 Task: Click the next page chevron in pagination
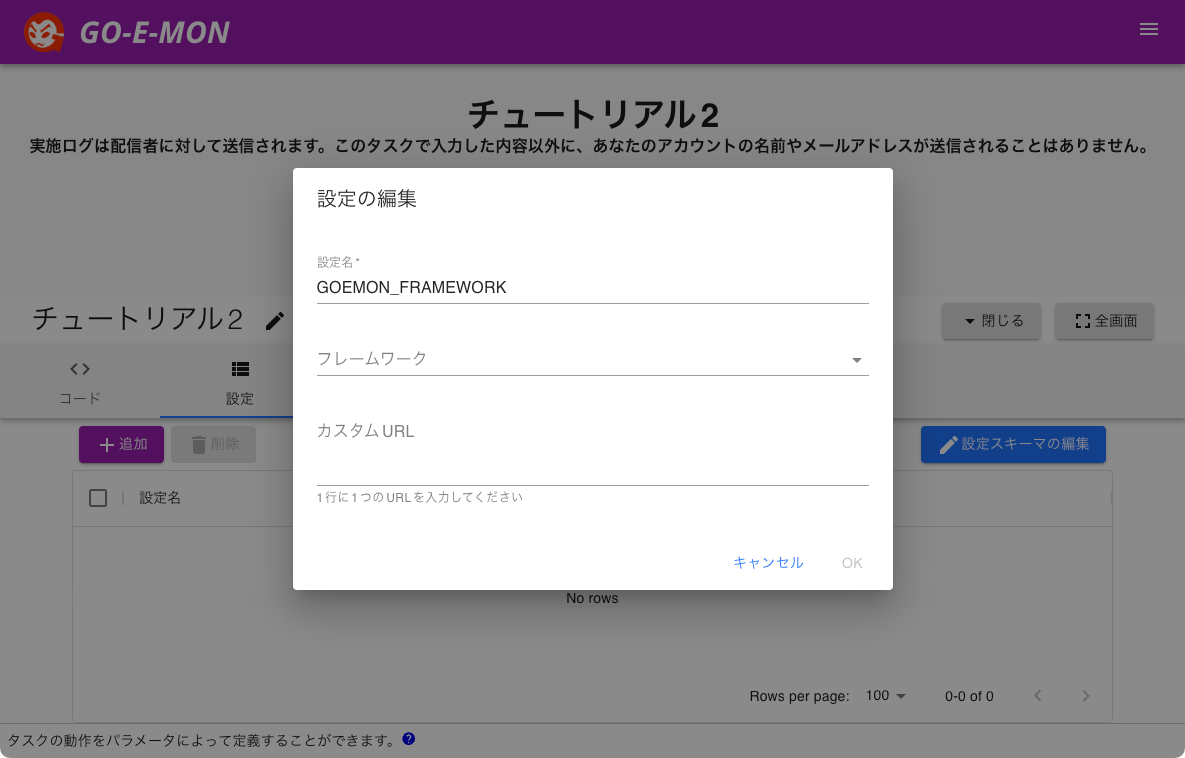pos(1086,695)
